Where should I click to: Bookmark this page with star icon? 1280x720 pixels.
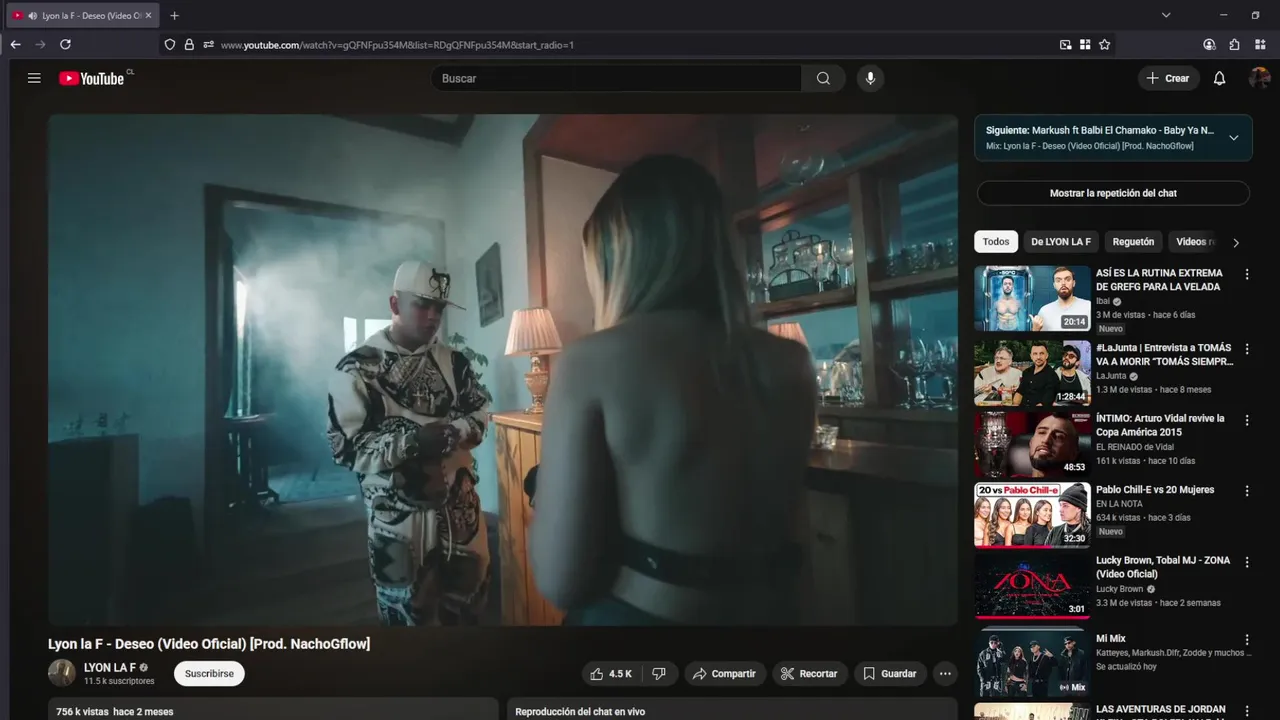click(x=1104, y=44)
